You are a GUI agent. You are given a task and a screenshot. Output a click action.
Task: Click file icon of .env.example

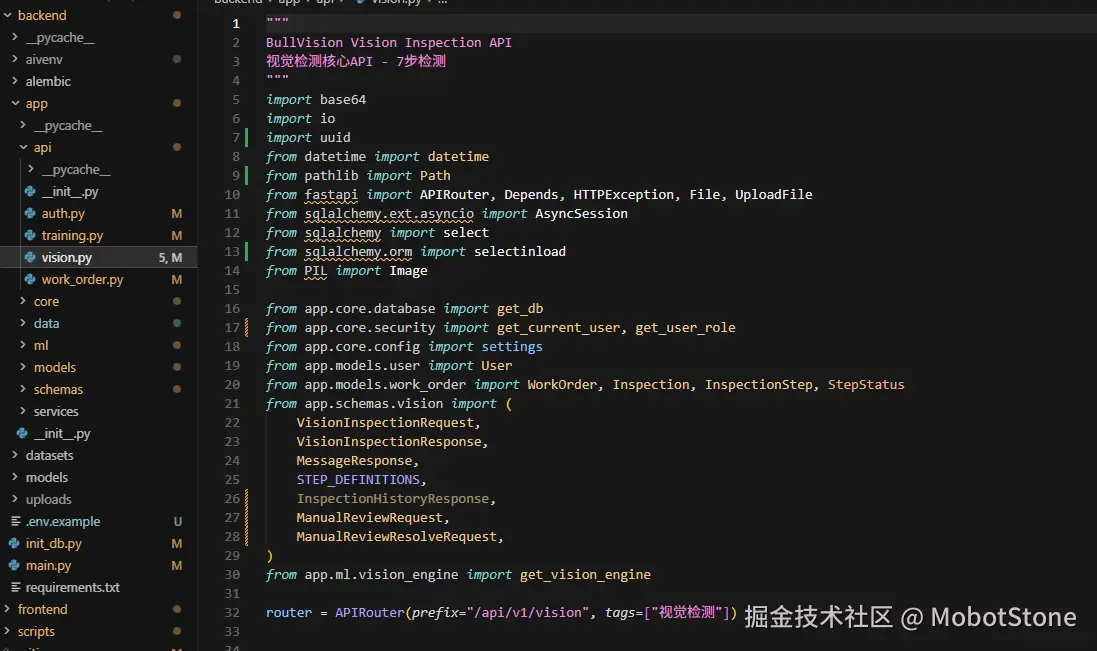click(15, 521)
